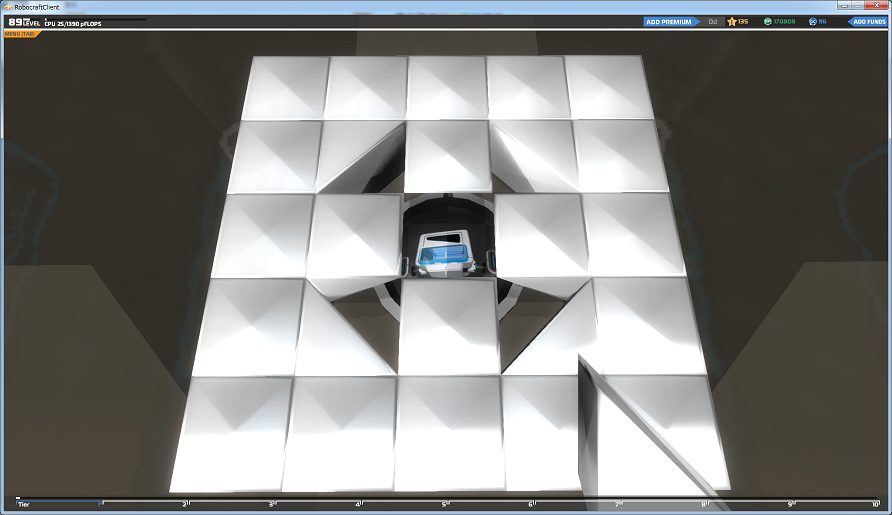Screen dimensions: 892x515
Task: Click the Add Premium button
Action: tap(671, 22)
